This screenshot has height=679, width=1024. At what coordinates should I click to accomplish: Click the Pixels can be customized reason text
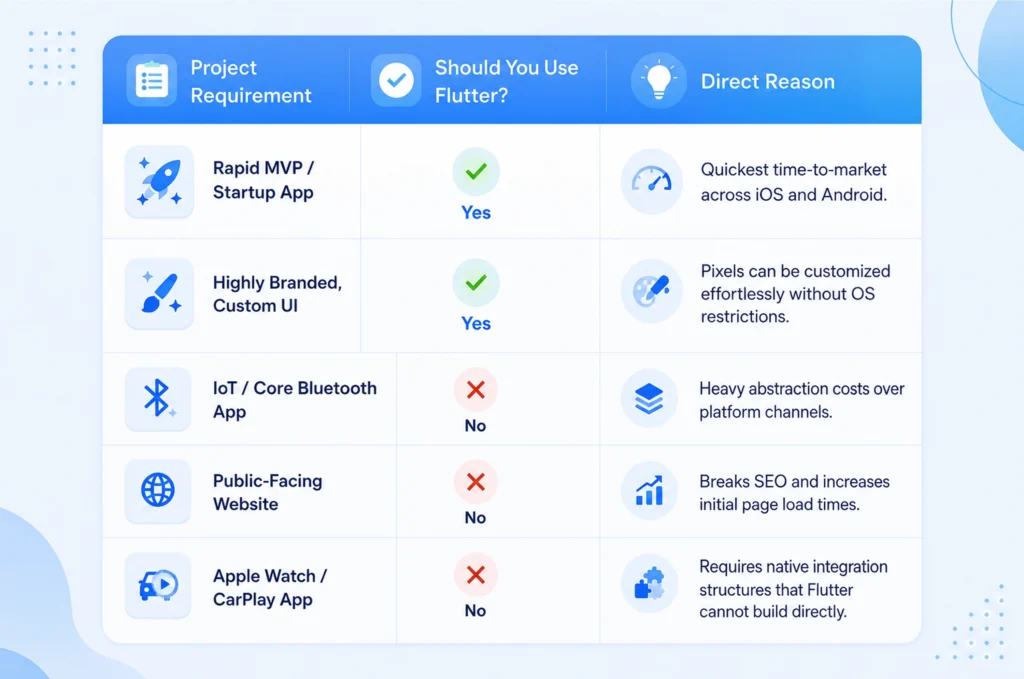(795, 294)
